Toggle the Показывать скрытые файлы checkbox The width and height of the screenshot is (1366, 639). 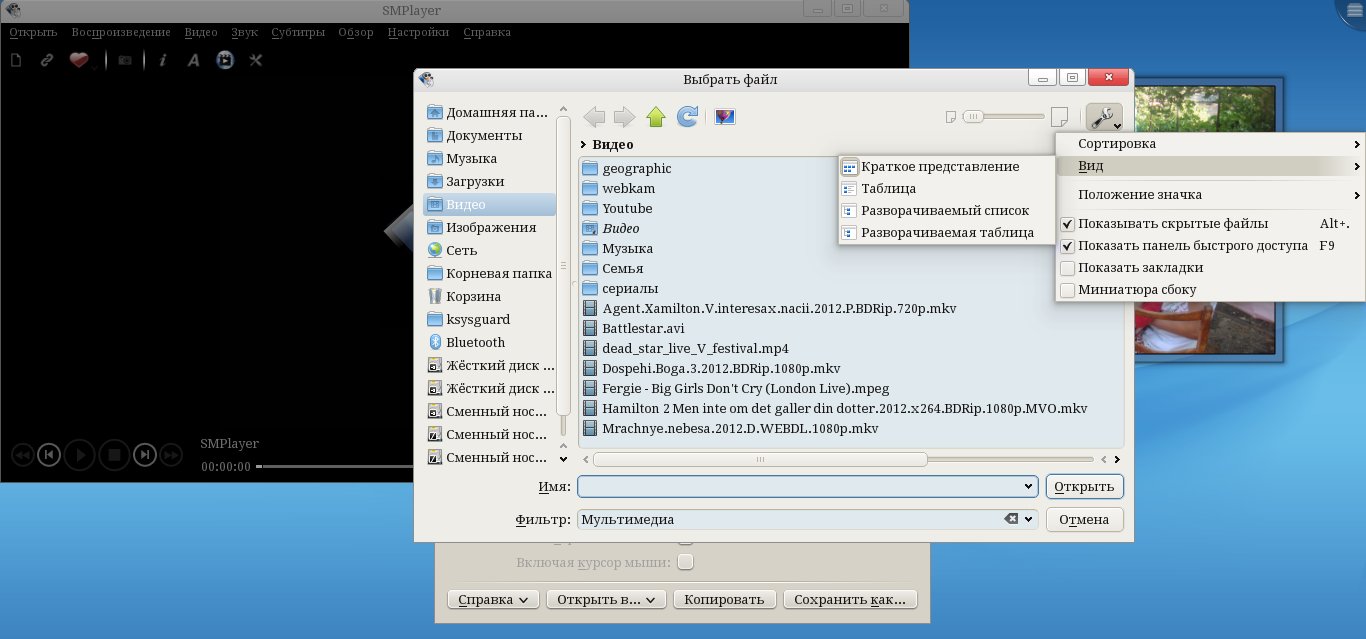coord(1068,224)
